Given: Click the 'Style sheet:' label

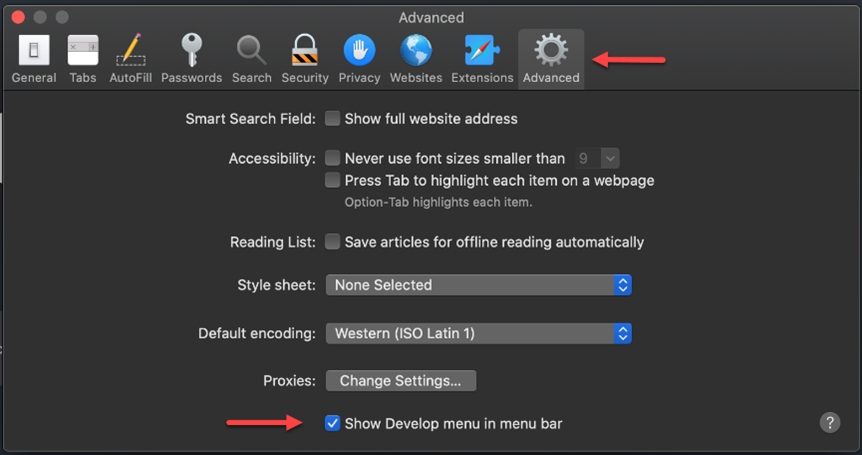Looking at the screenshot, I should (277, 285).
